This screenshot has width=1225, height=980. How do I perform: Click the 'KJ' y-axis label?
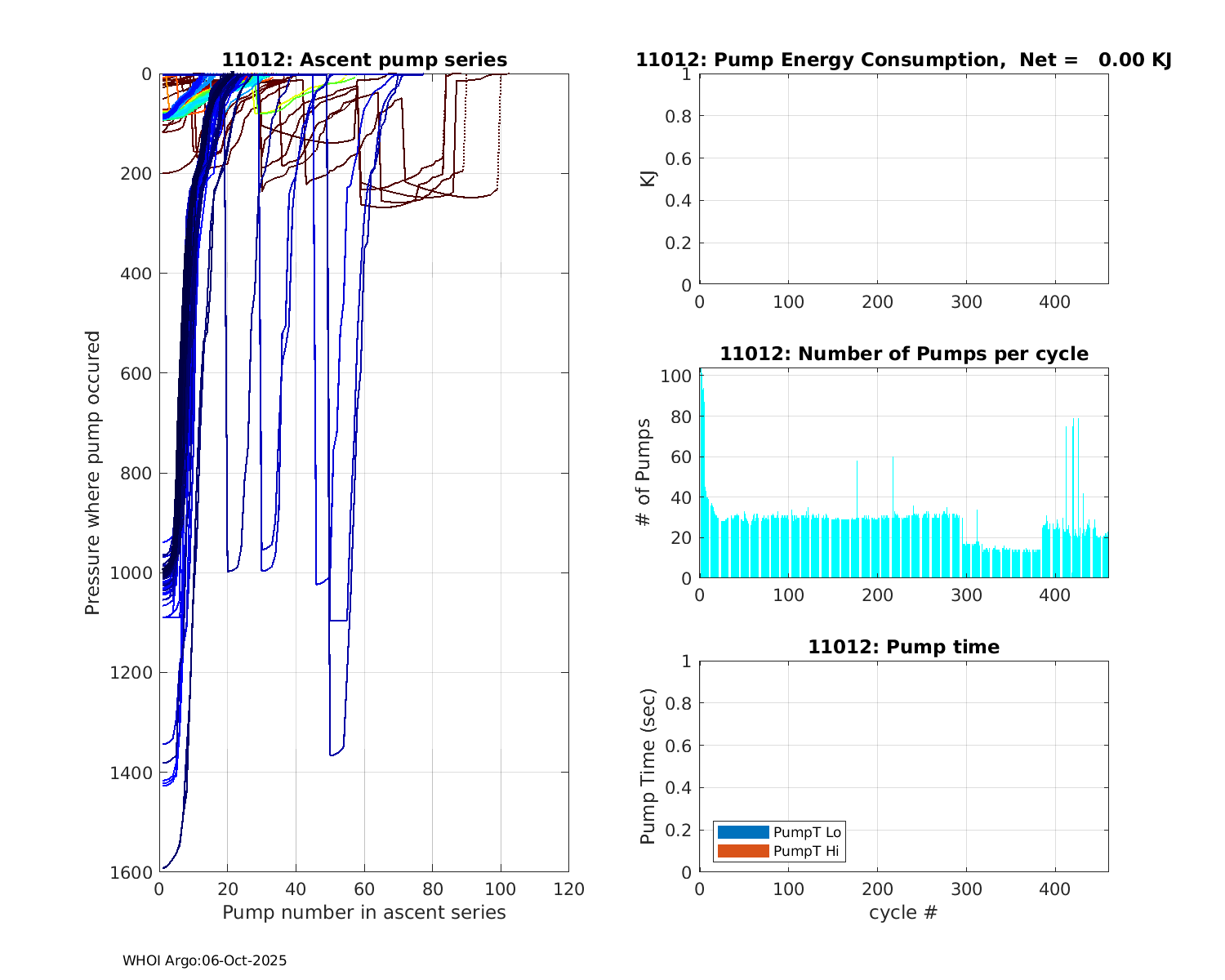coord(648,179)
